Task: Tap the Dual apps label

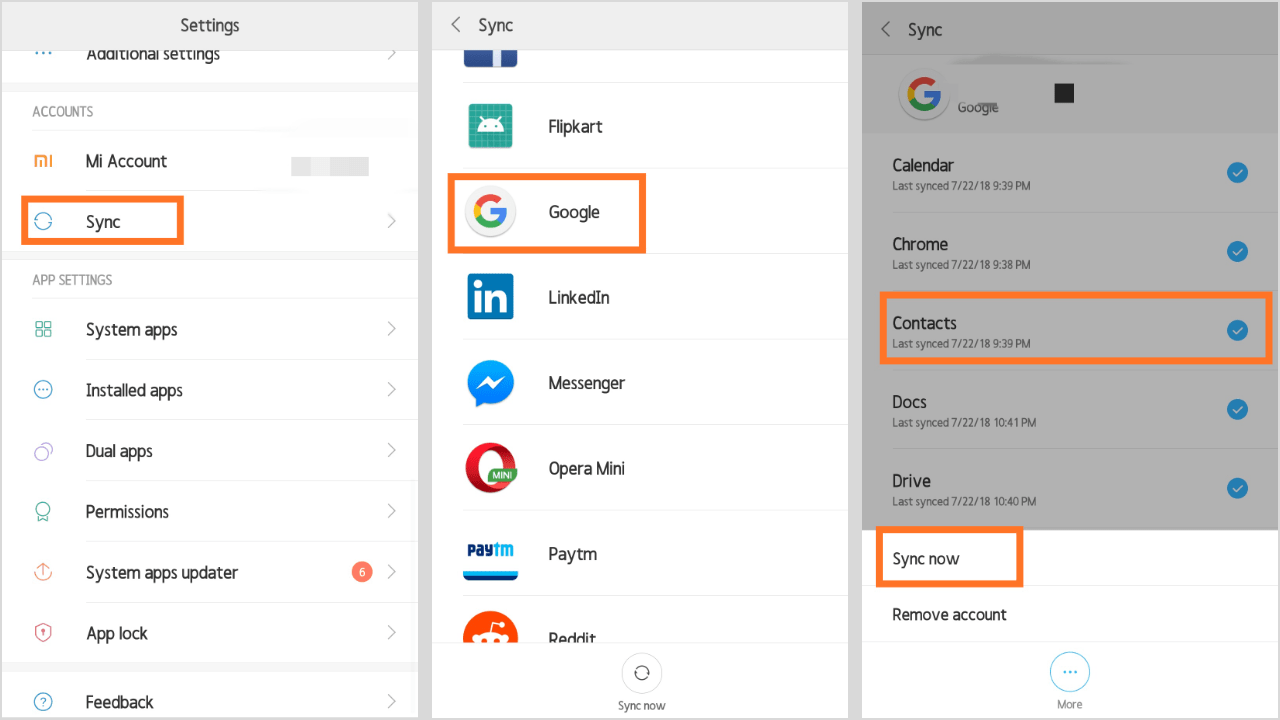Action: click(x=119, y=451)
